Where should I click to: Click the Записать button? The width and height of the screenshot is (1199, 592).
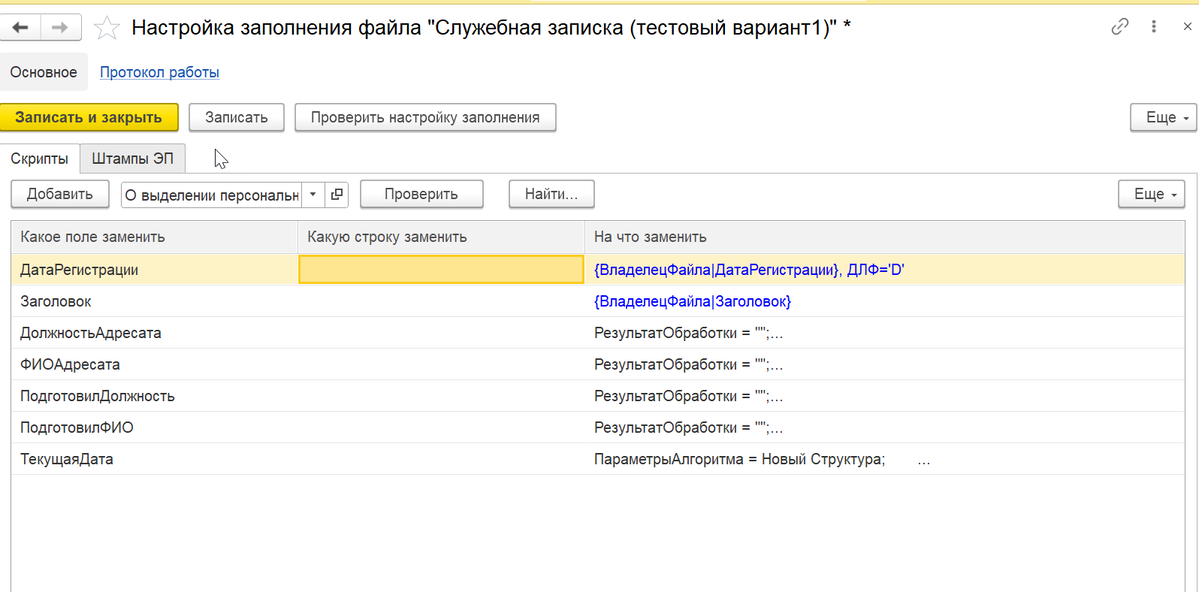(236, 118)
